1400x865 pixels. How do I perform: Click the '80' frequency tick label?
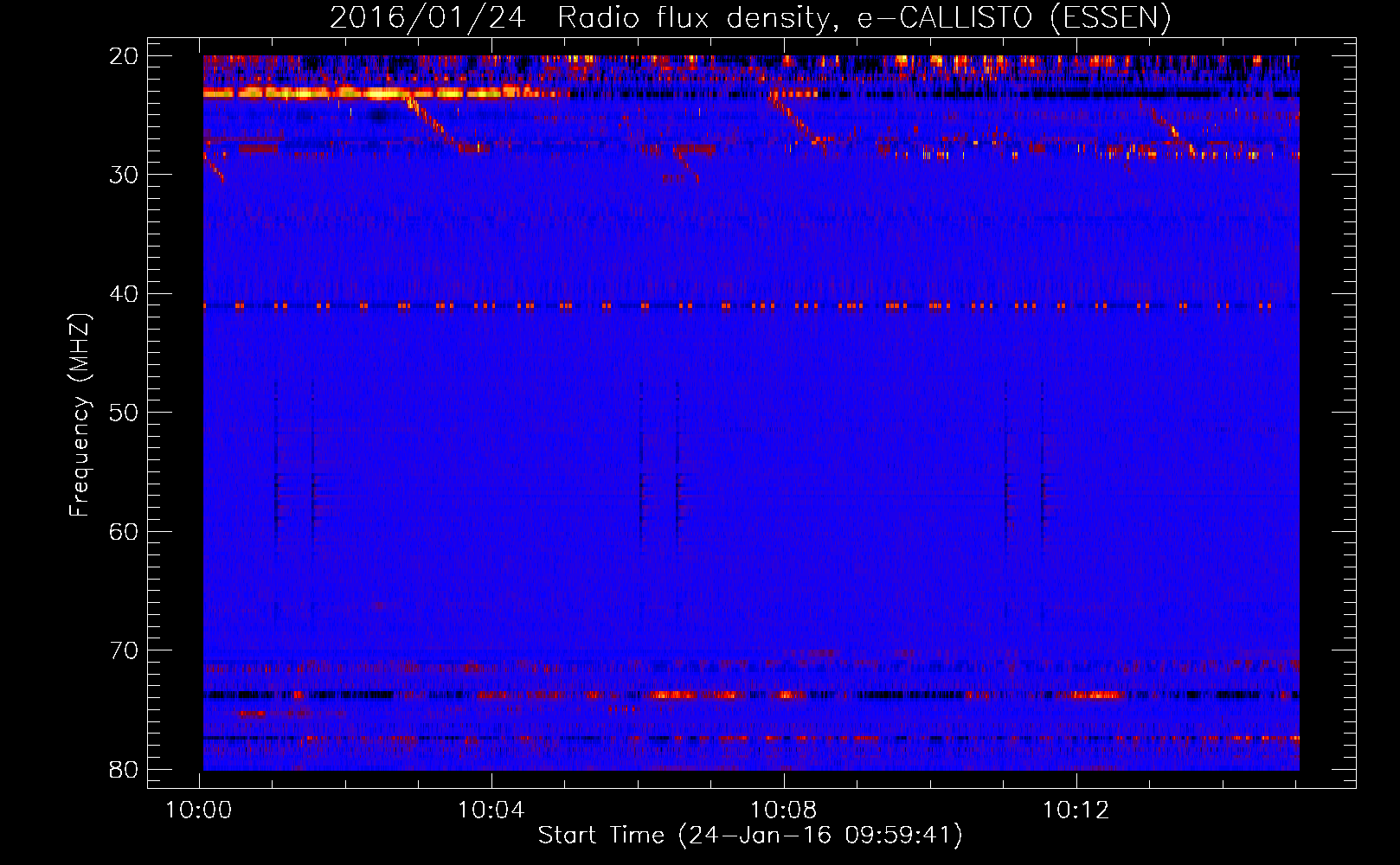[x=125, y=769]
